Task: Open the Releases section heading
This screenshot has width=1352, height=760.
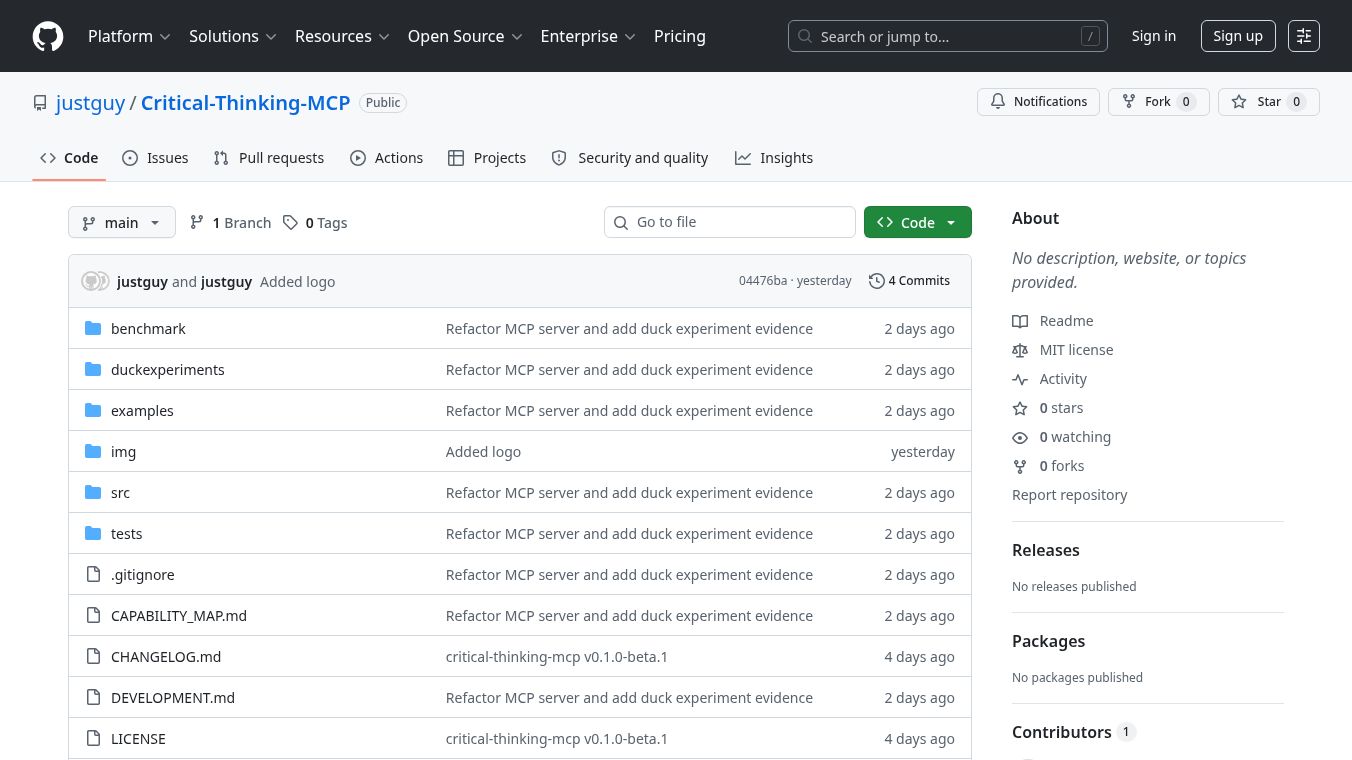Action: tap(1046, 550)
